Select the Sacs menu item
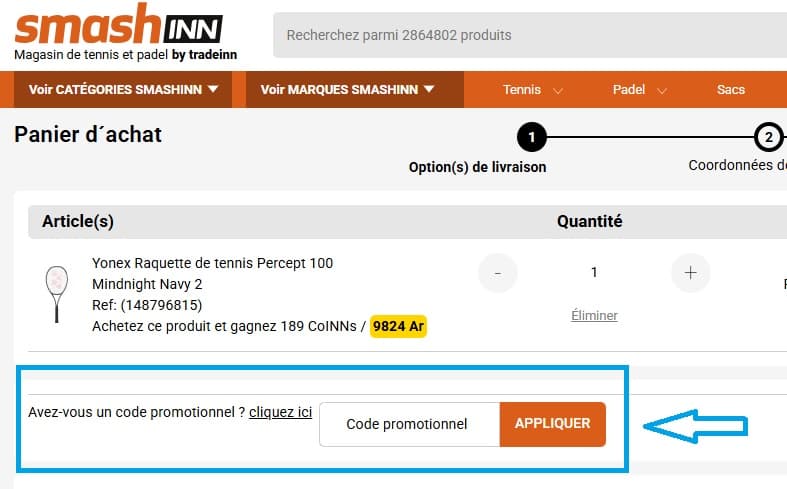 pyautogui.click(x=731, y=90)
